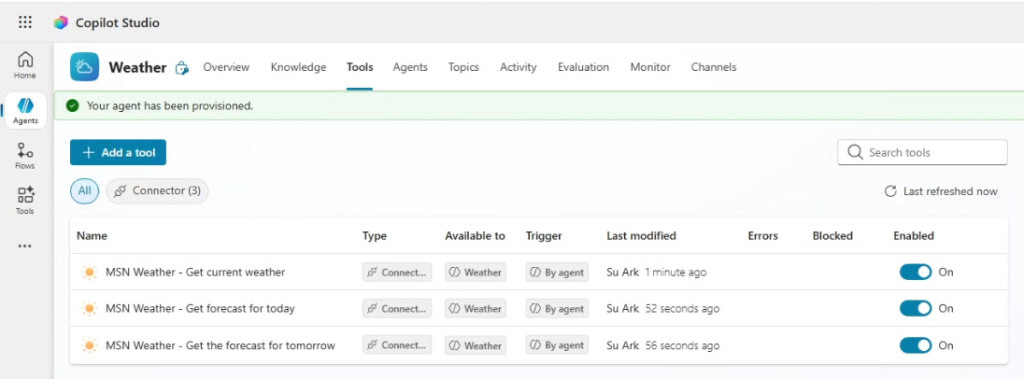Viewport: 1024px width, 379px height.
Task: Open MSN Weather - Get current weather
Action: [195, 272]
